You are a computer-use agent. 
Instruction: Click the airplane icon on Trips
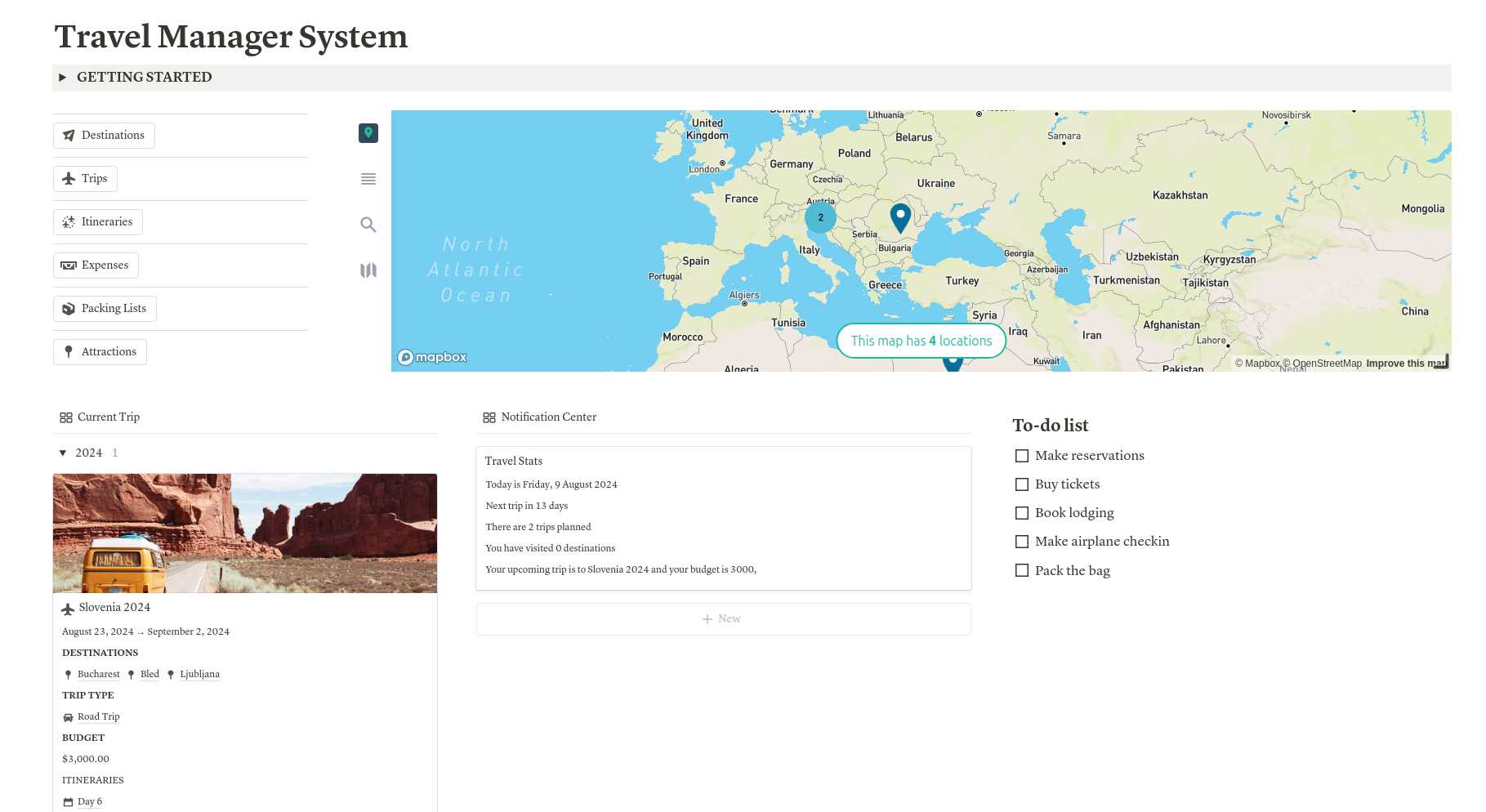(69, 179)
